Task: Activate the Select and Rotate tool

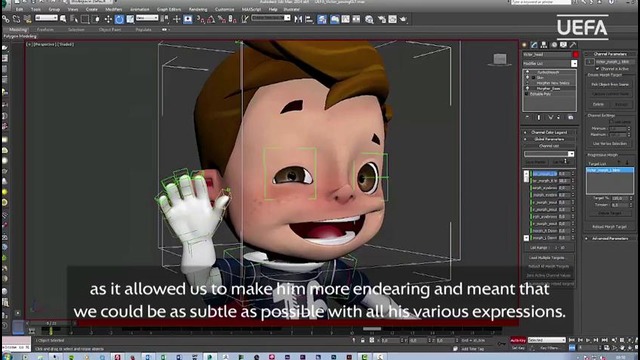Action: pos(119,19)
